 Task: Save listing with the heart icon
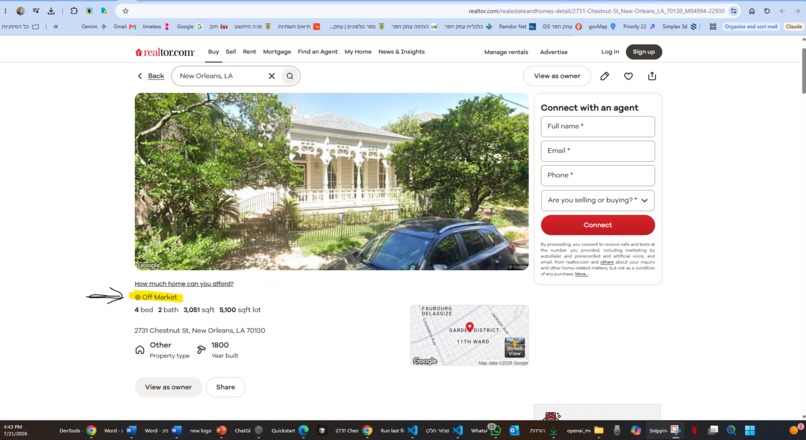click(x=628, y=76)
